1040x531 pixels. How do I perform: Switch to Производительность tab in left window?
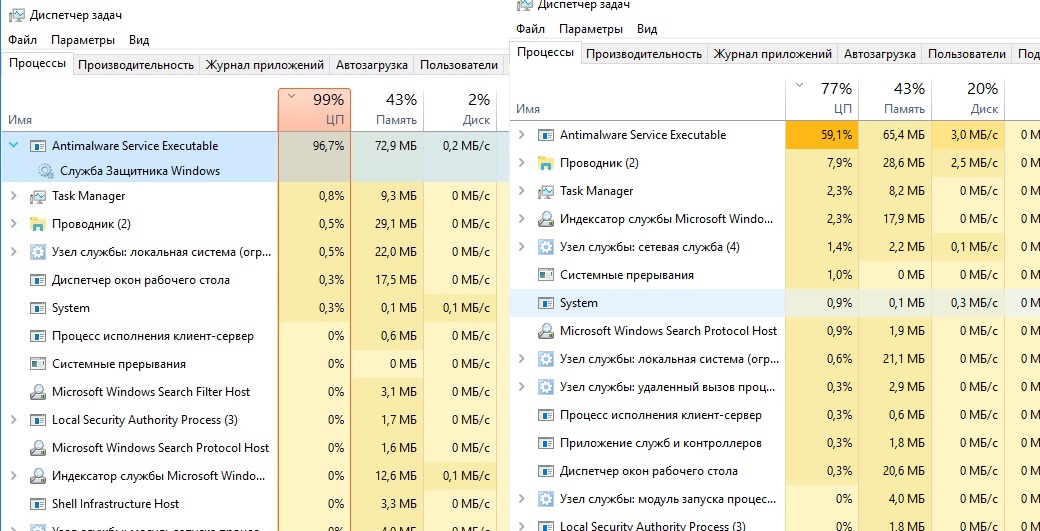136,65
